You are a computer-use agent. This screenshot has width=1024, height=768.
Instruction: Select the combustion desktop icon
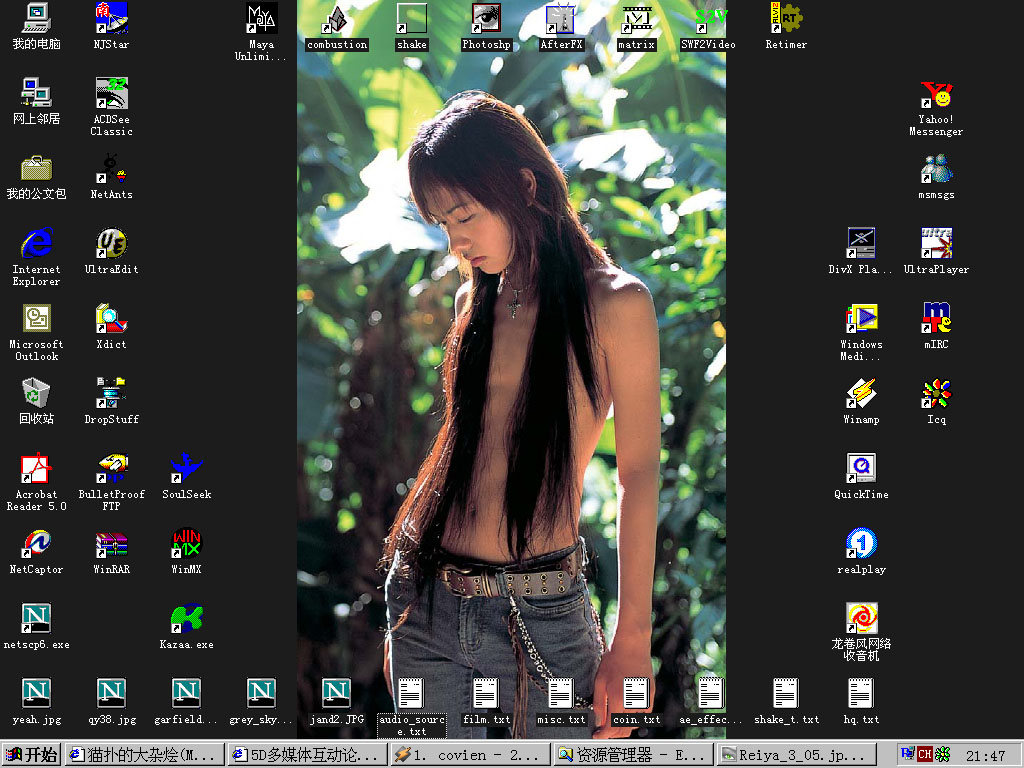point(337,19)
